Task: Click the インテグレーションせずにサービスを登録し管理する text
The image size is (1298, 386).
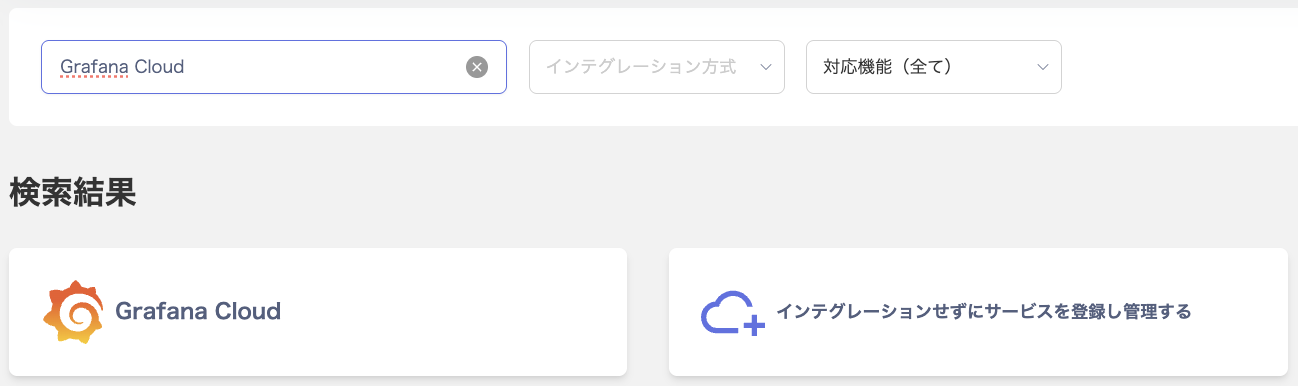Action: [x=984, y=312]
